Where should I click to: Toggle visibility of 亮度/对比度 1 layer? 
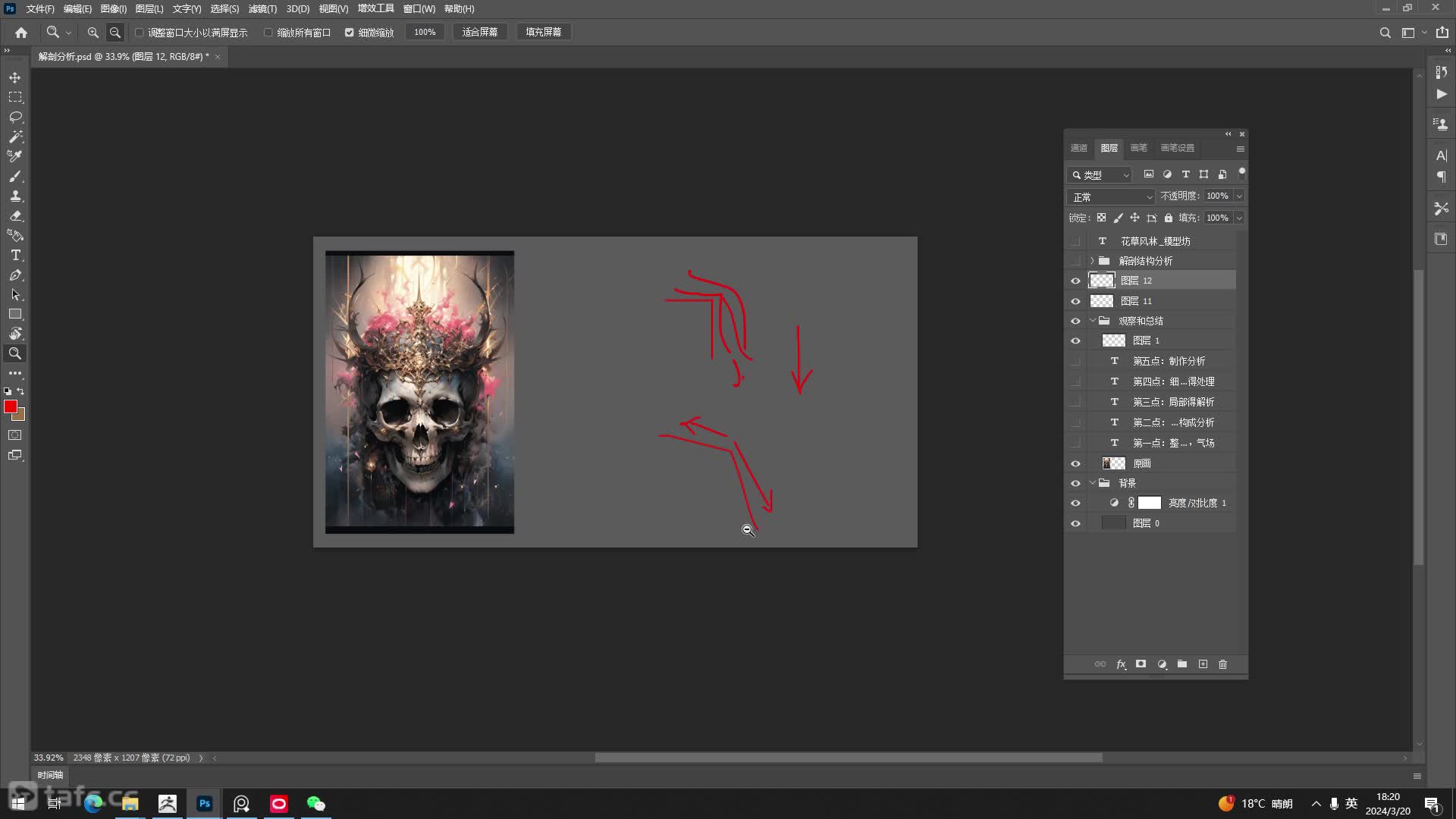point(1075,503)
